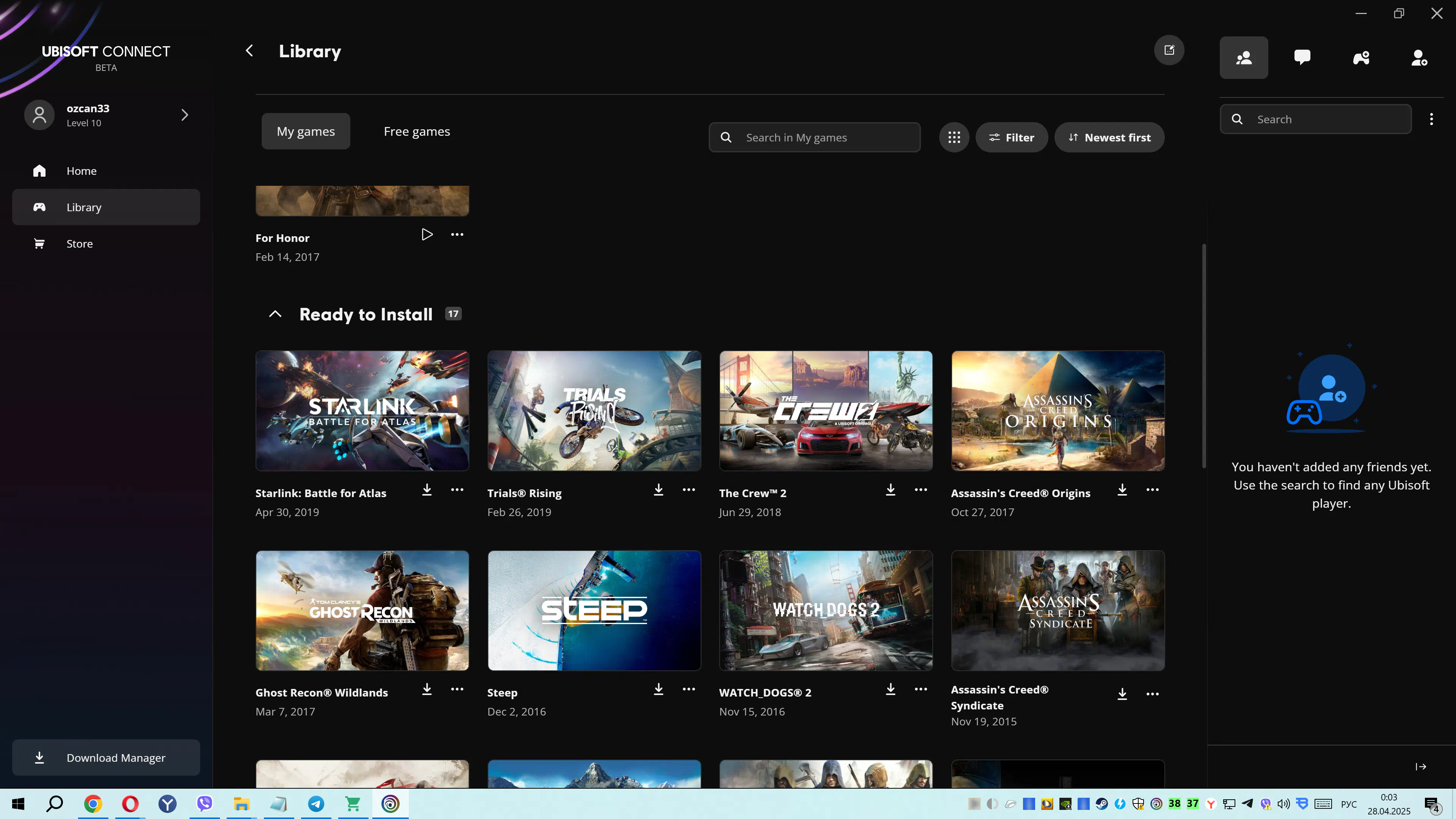Image resolution: width=1456 pixels, height=819 pixels.
Task: Open Steep cover art
Action: click(x=594, y=610)
